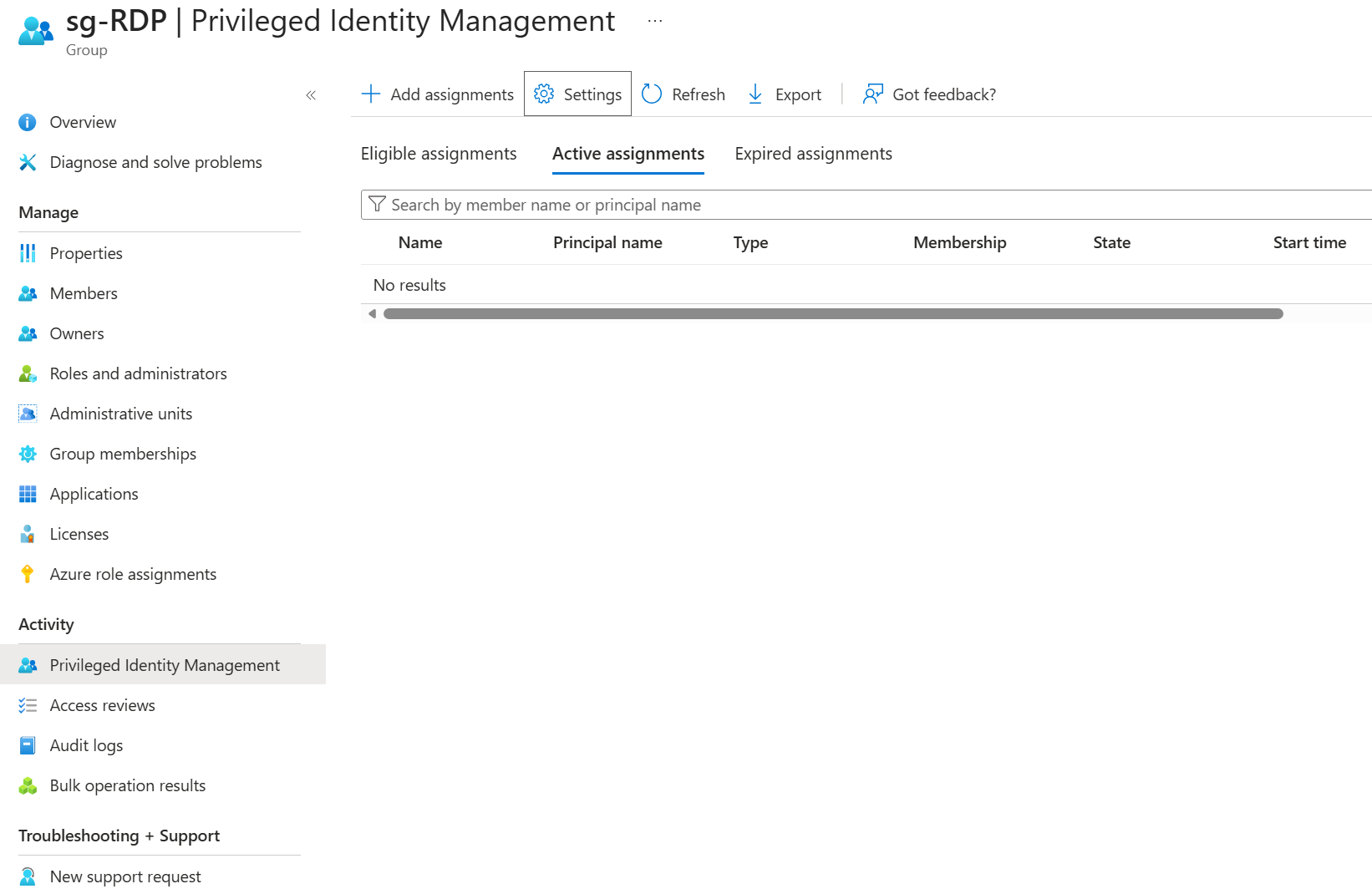Collapse the left navigation sidebar

coord(311,95)
